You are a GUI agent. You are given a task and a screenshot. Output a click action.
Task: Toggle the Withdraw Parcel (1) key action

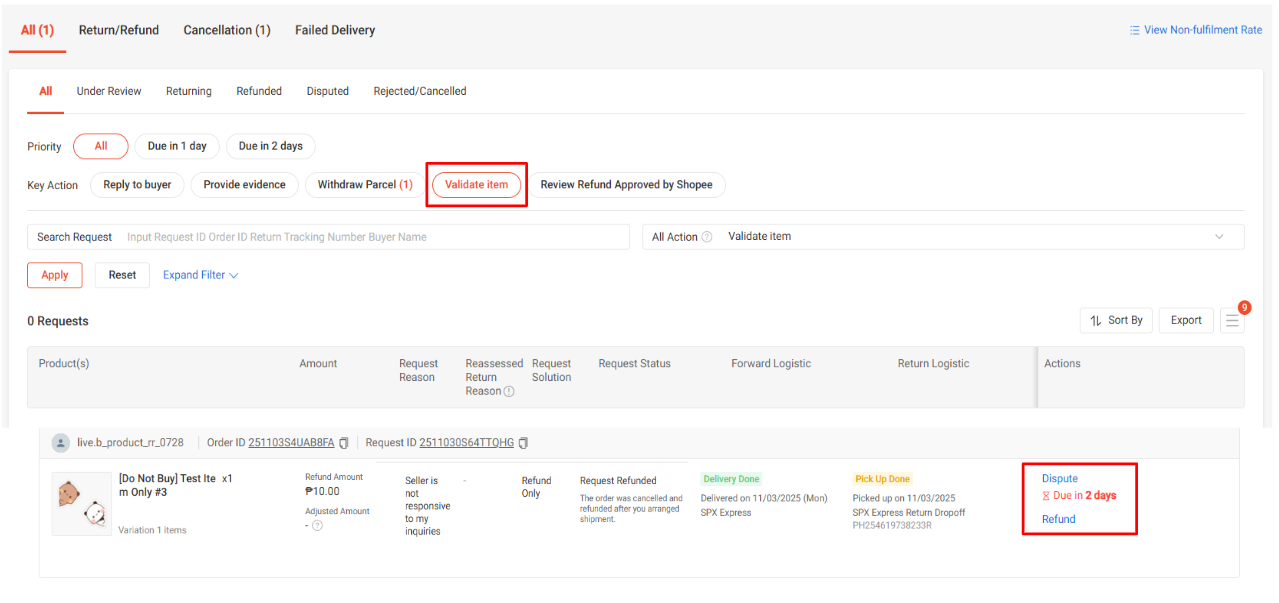click(x=365, y=185)
